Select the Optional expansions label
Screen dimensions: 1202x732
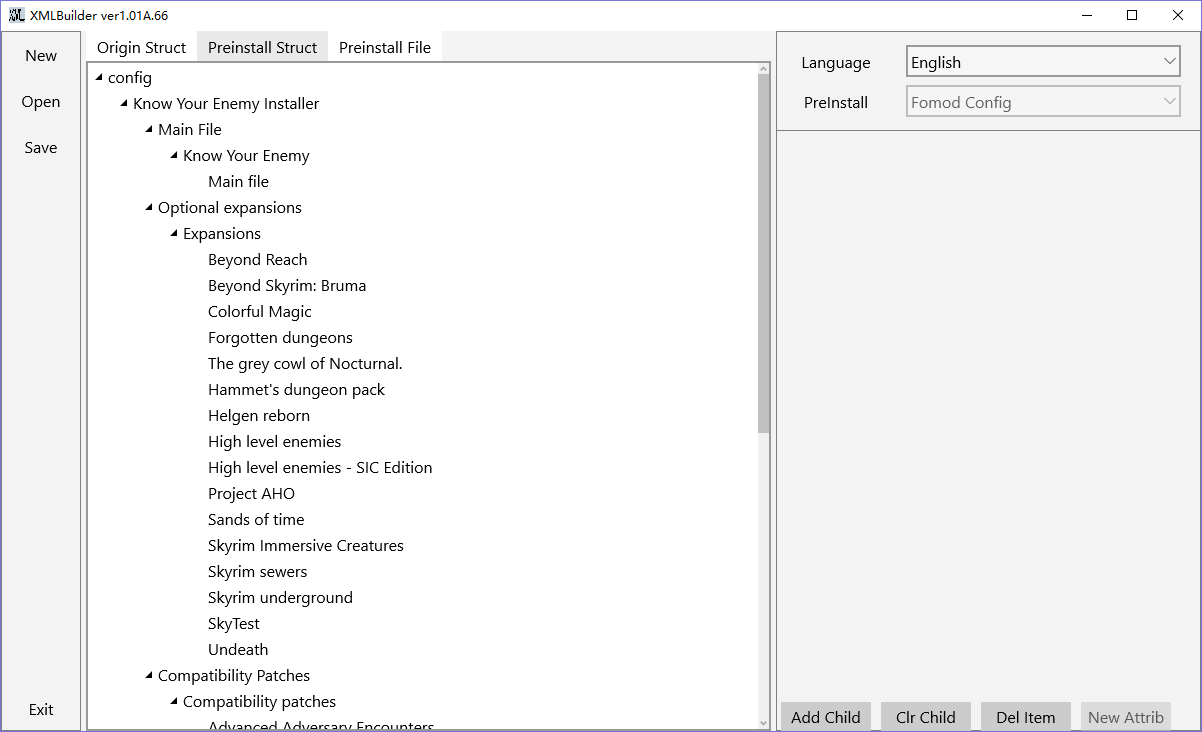(x=230, y=208)
